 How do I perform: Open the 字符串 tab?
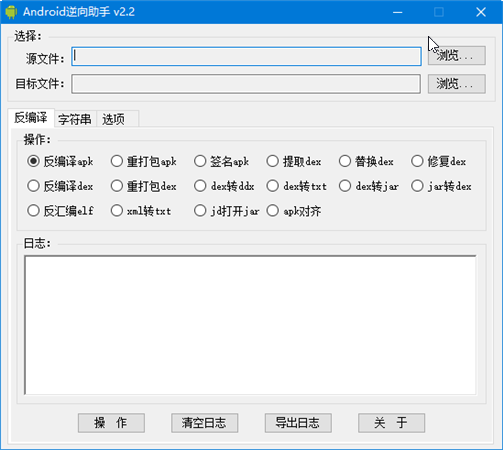coord(75,119)
